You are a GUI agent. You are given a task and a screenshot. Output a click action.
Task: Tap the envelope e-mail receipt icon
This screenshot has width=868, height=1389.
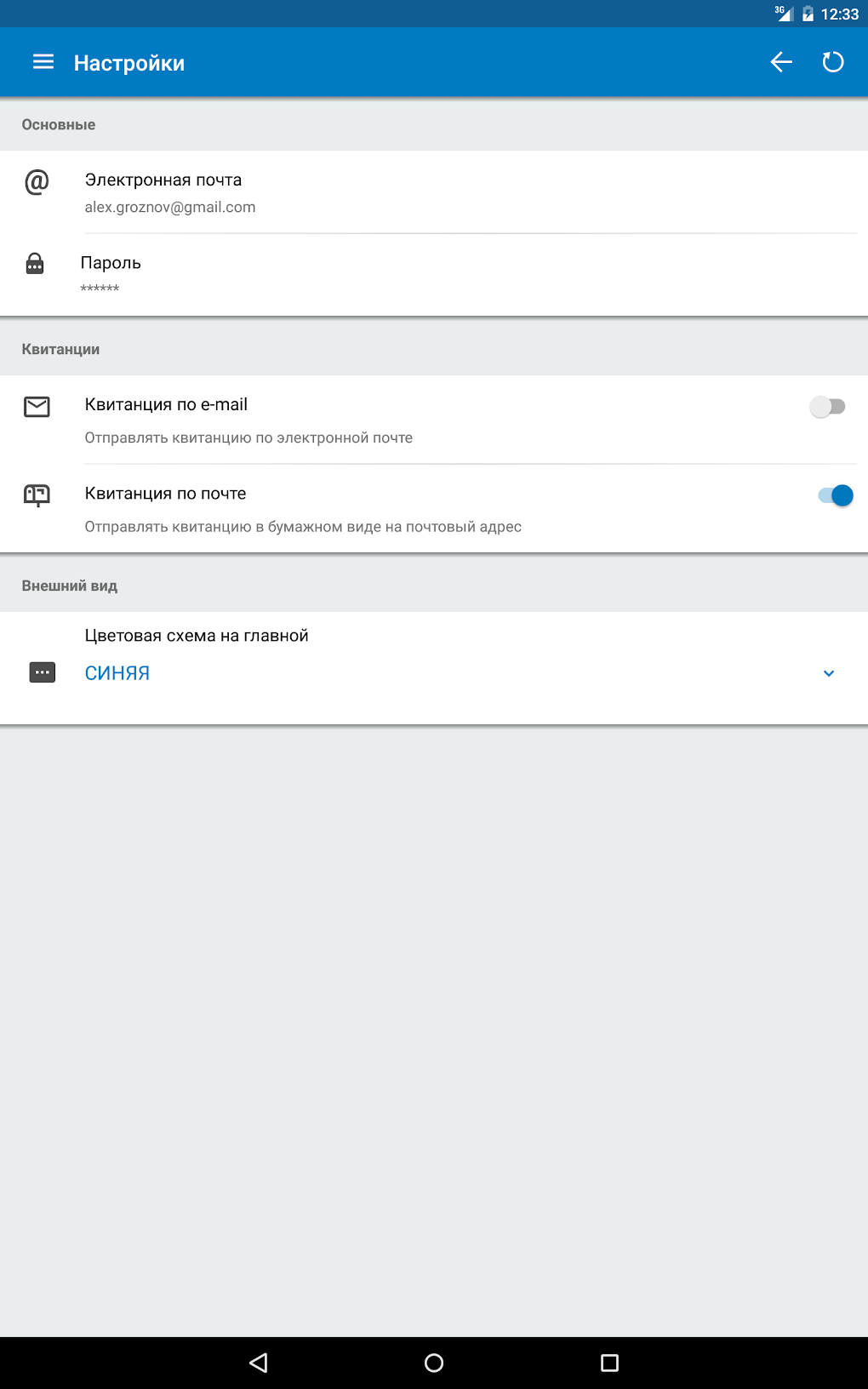(x=37, y=407)
